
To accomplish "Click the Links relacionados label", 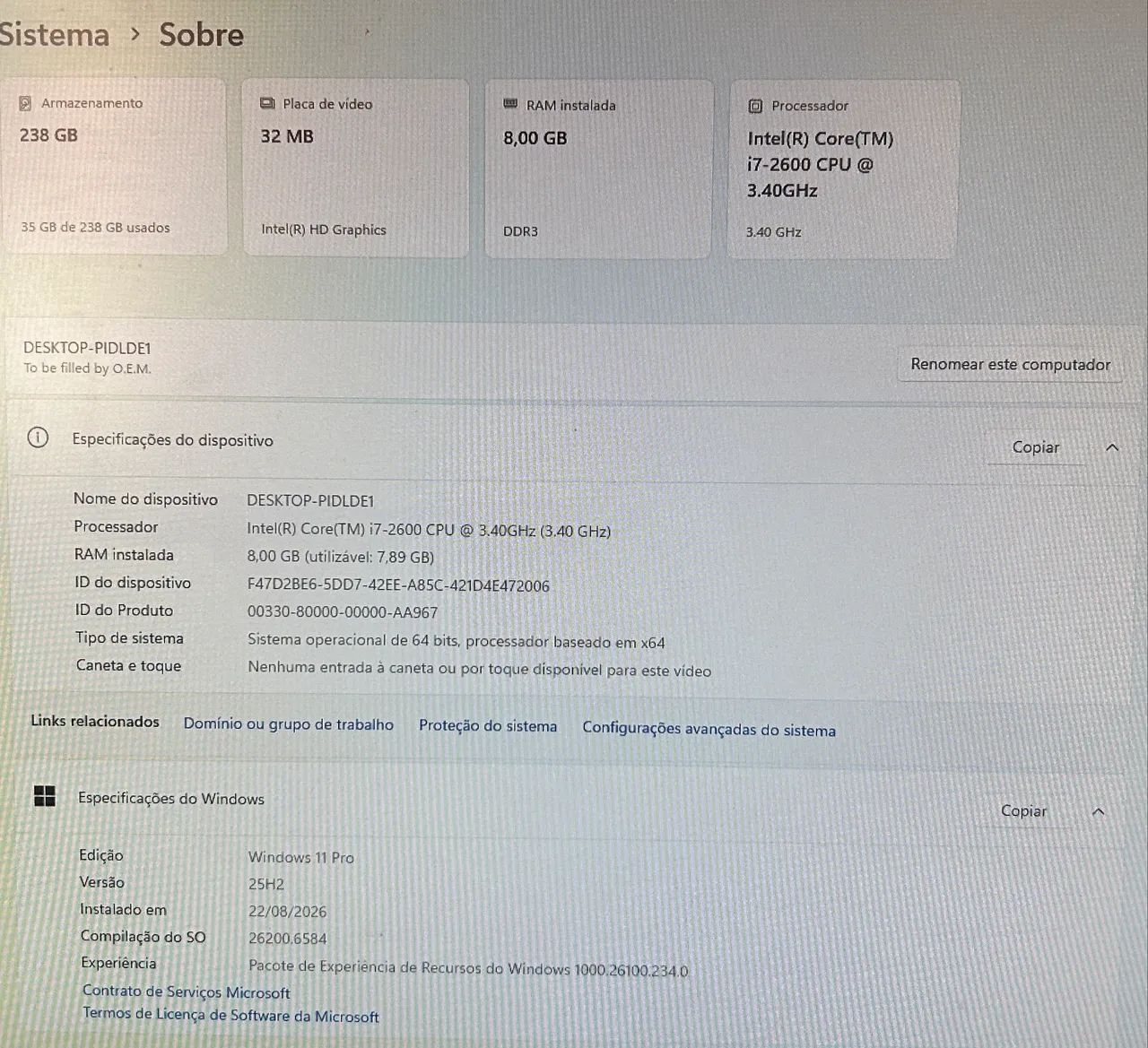I will [x=95, y=722].
